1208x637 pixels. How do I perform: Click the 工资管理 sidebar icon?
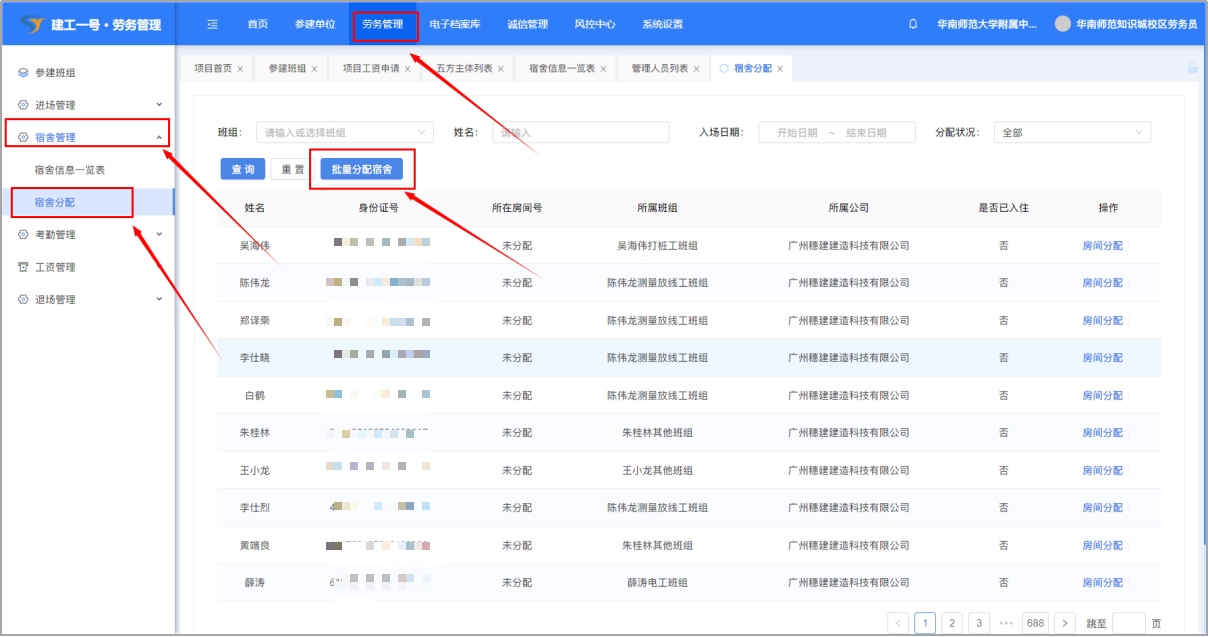pos(24,267)
